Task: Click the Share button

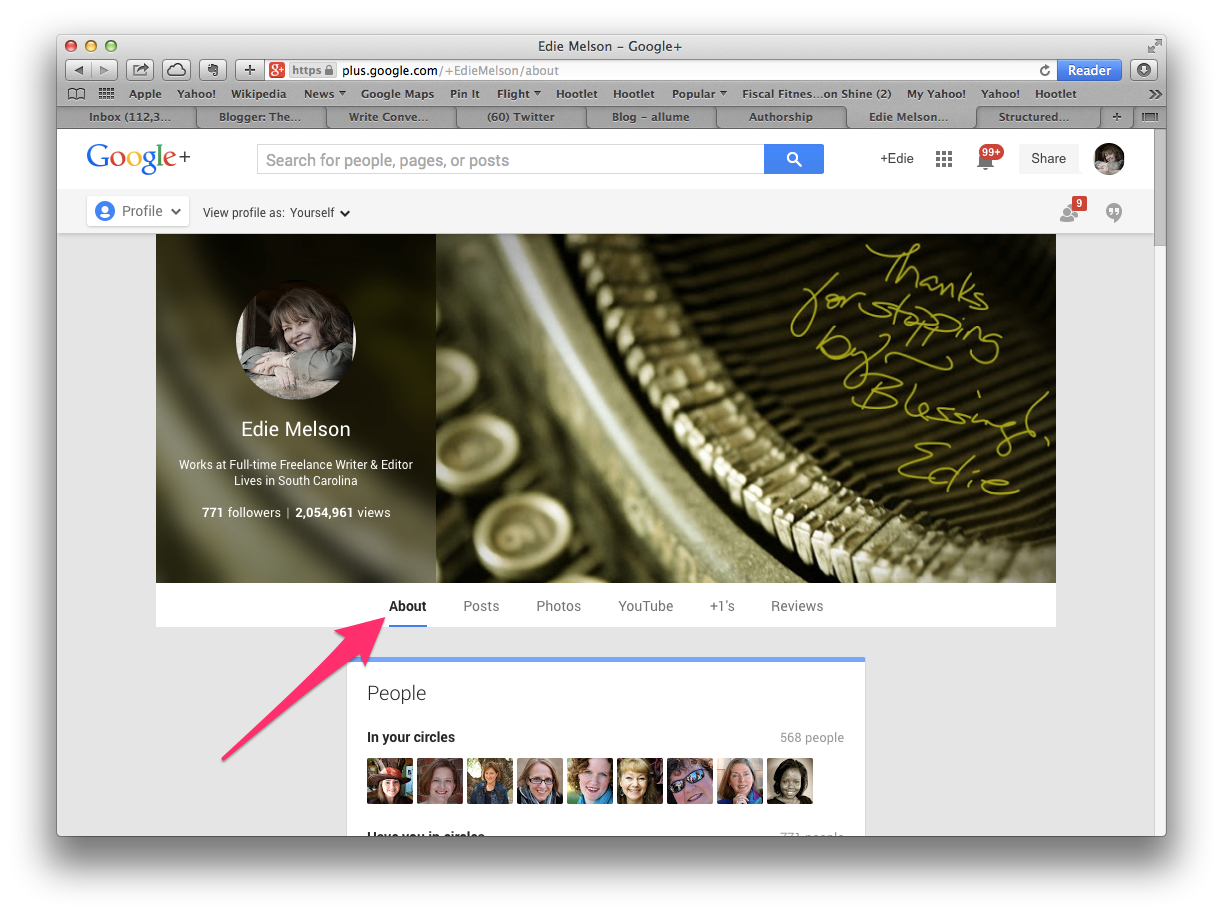Action: pos(1048,158)
